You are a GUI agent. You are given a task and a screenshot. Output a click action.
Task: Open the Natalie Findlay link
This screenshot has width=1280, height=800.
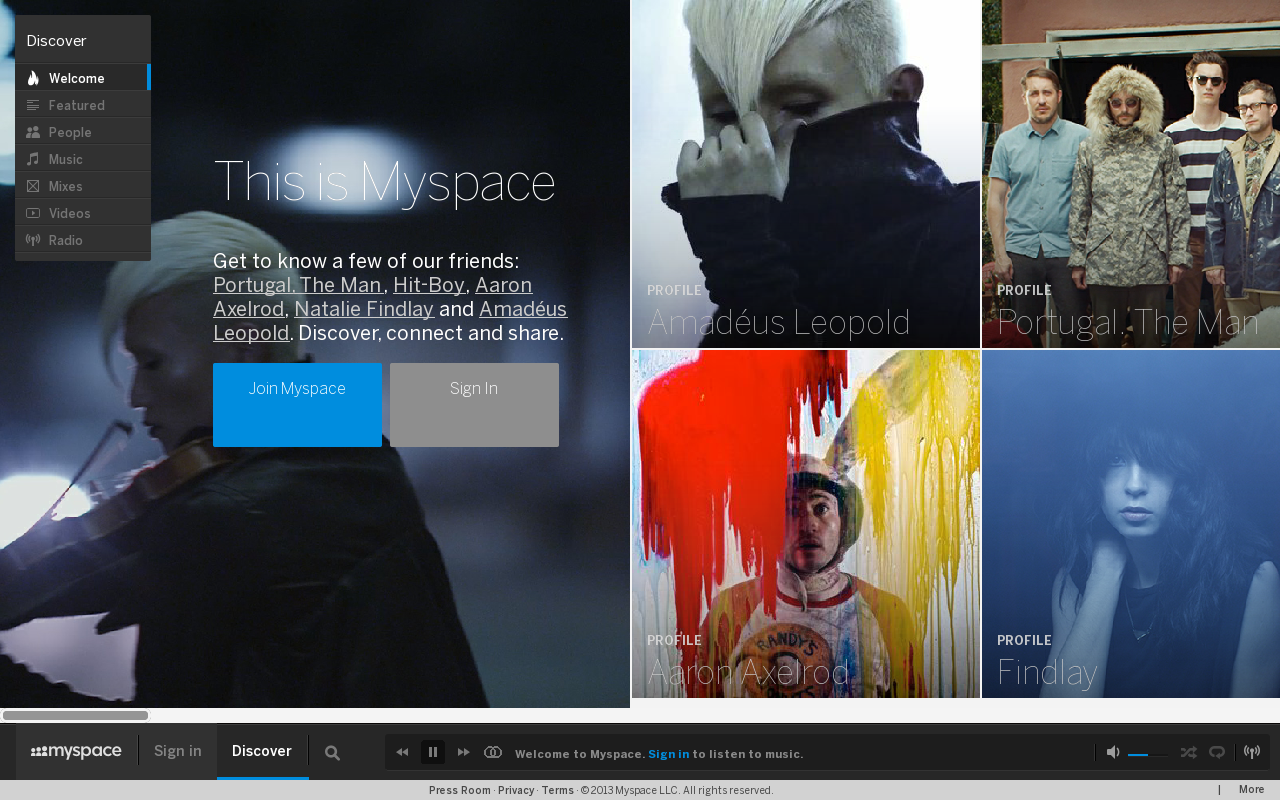tap(364, 309)
